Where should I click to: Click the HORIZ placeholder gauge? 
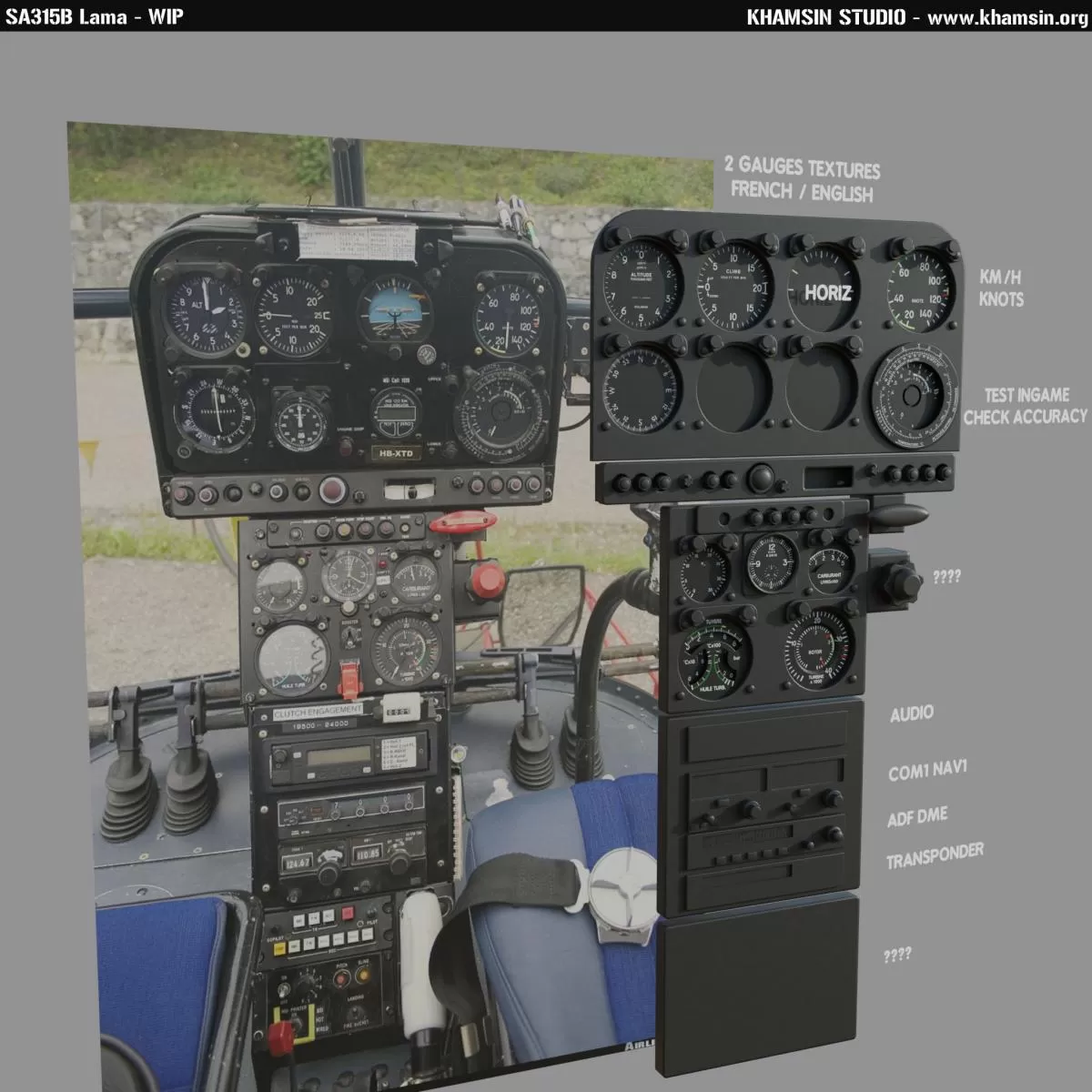tap(824, 292)
